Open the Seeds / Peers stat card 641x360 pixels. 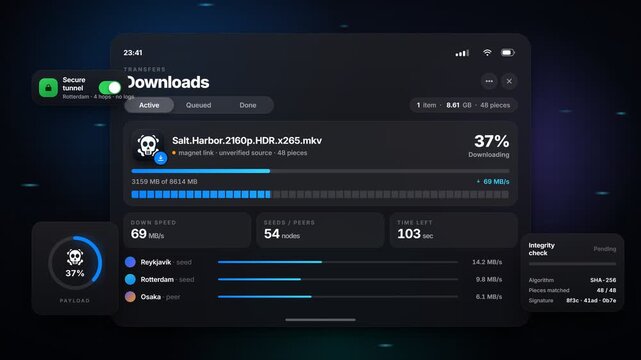tap(320, 230)
